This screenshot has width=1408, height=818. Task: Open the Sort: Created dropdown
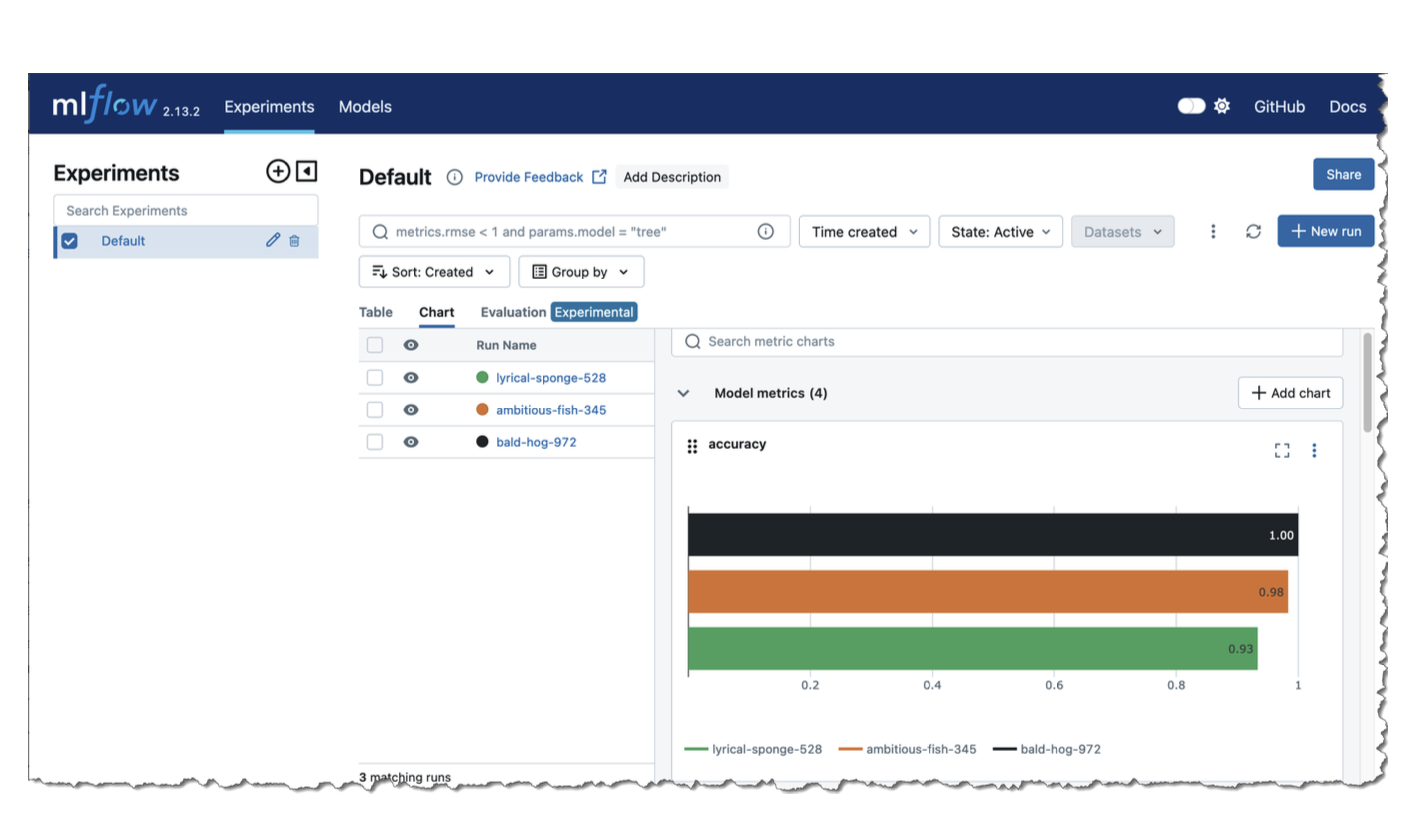click(x=434, y=272)
